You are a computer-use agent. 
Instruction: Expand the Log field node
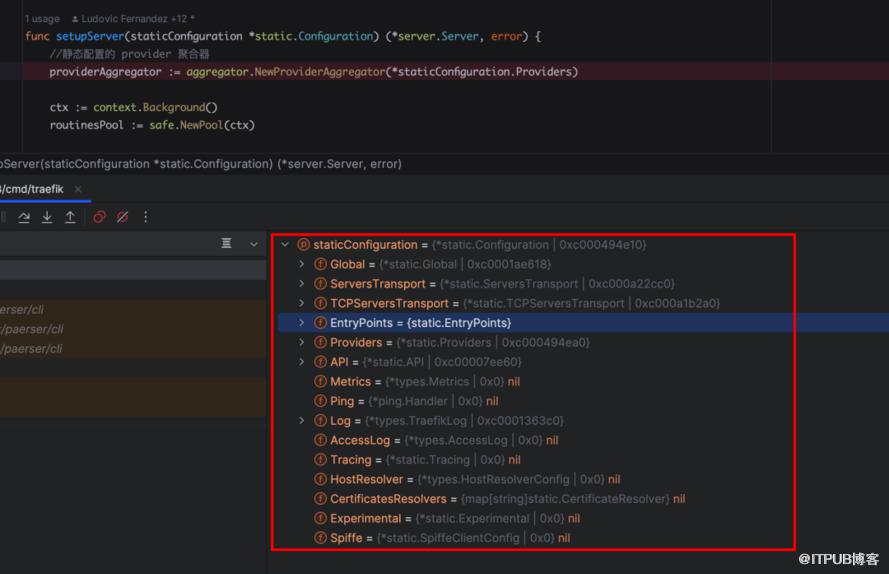[302, 420]
